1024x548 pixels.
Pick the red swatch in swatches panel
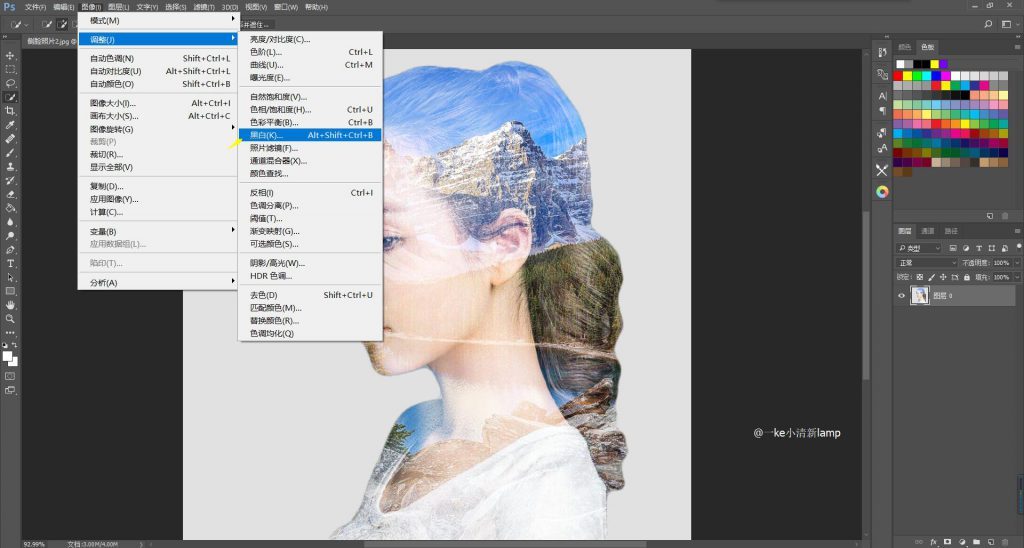point(898,75)
